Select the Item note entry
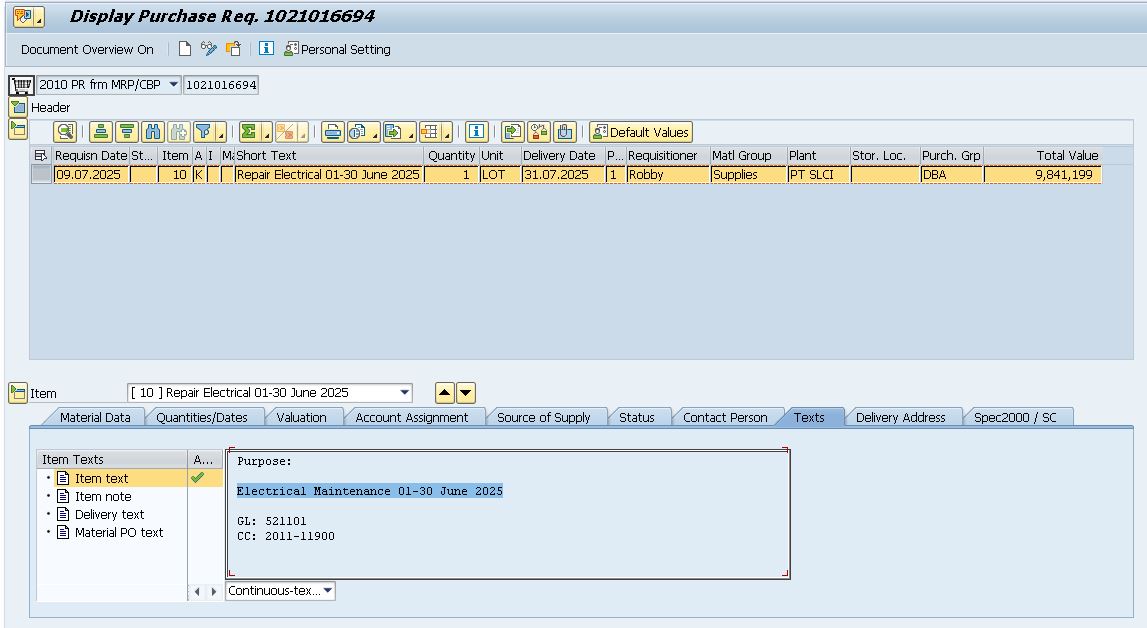 point(103,496)
